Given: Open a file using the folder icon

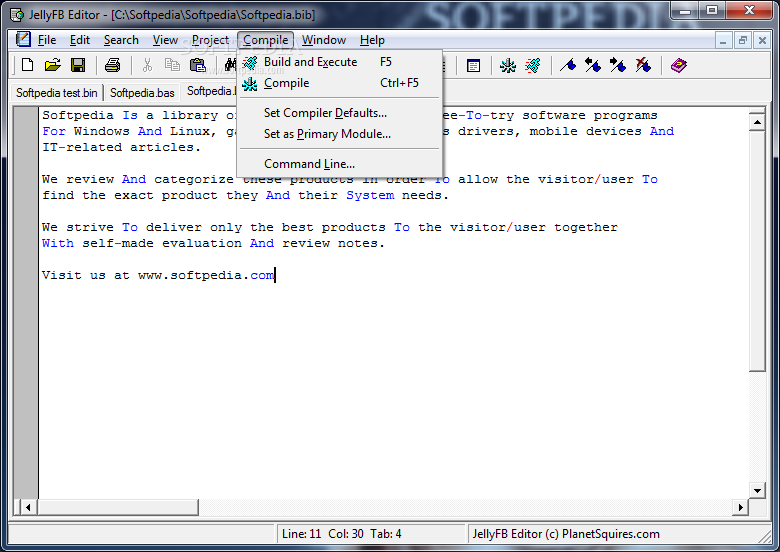Looking at the screenshot, I should coord(53,65).
